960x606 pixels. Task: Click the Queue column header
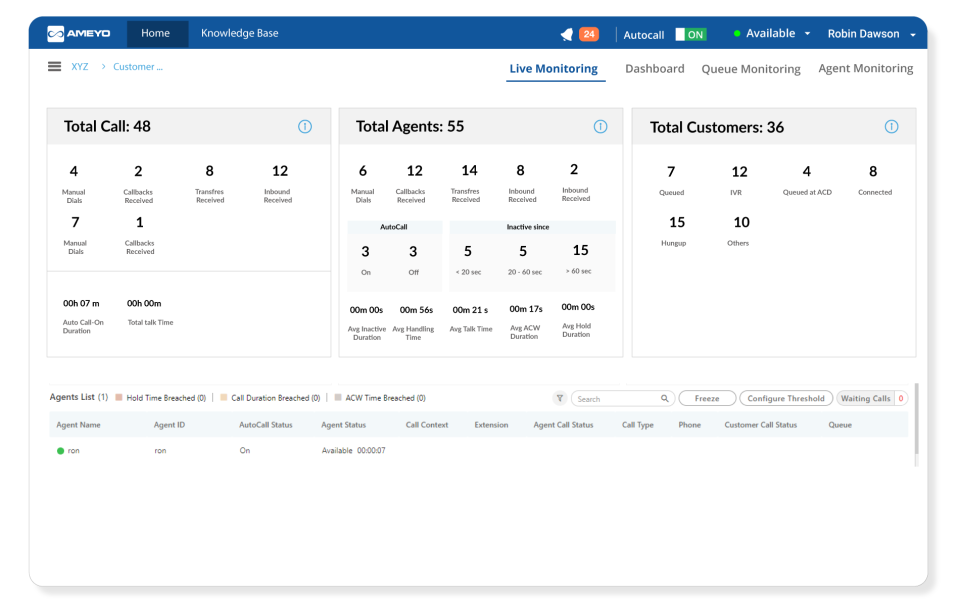click(840, 425)
